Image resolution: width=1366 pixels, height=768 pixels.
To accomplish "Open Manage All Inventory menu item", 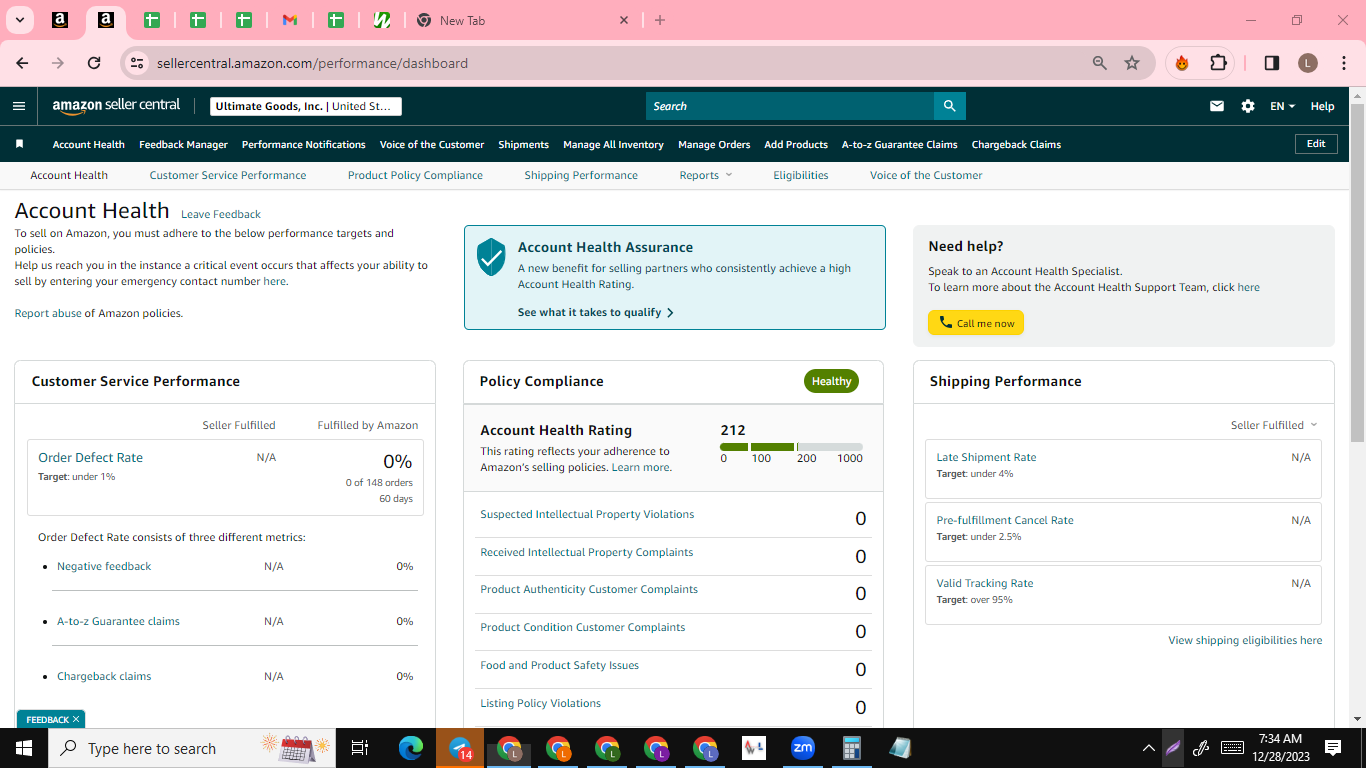I will pyautogui.click(x=613, y=144).
